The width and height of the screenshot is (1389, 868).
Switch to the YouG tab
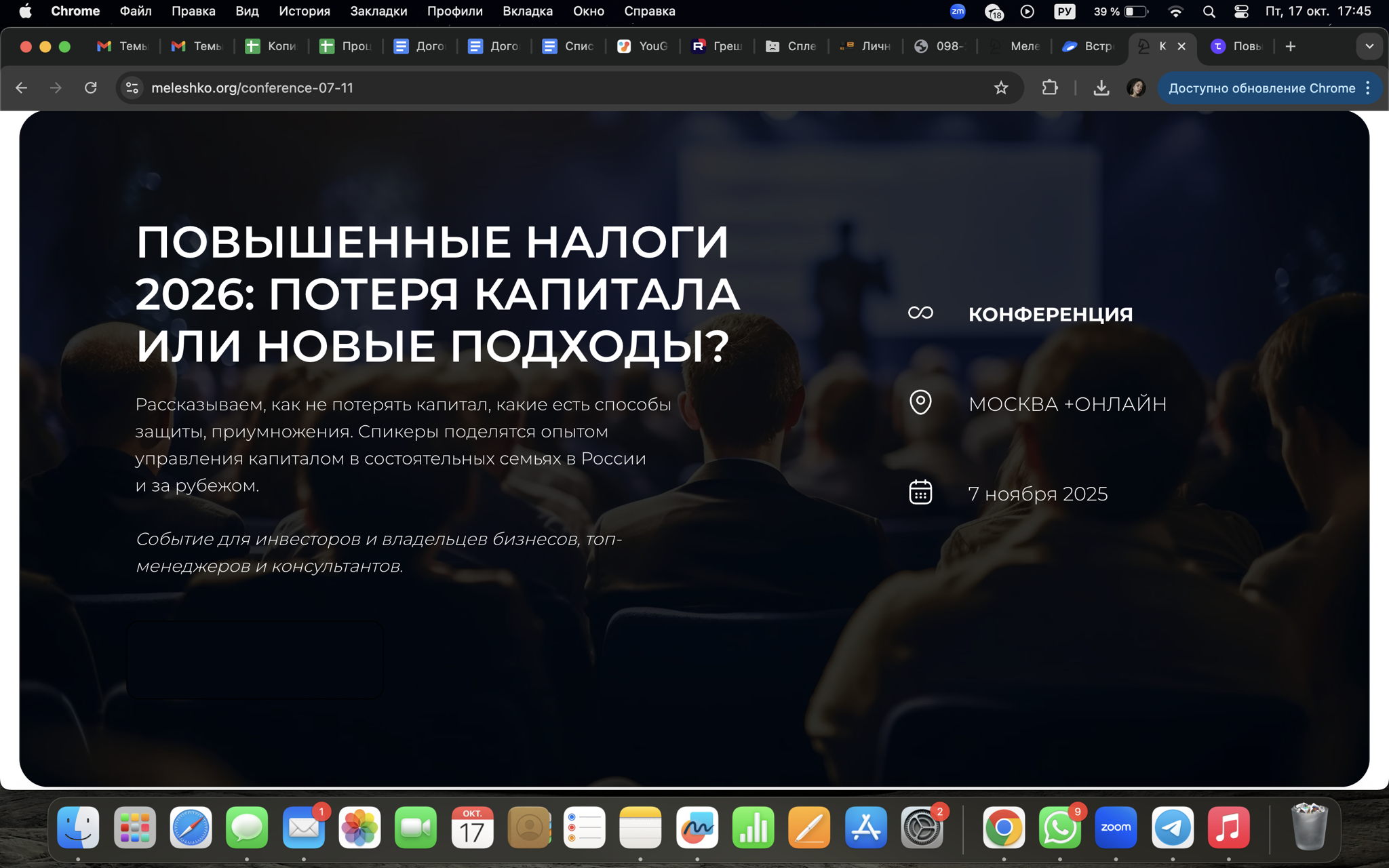click(643, 46)
